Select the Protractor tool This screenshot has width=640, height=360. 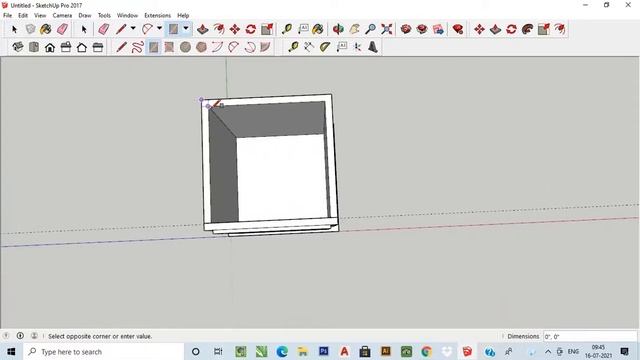pos(325,47)
